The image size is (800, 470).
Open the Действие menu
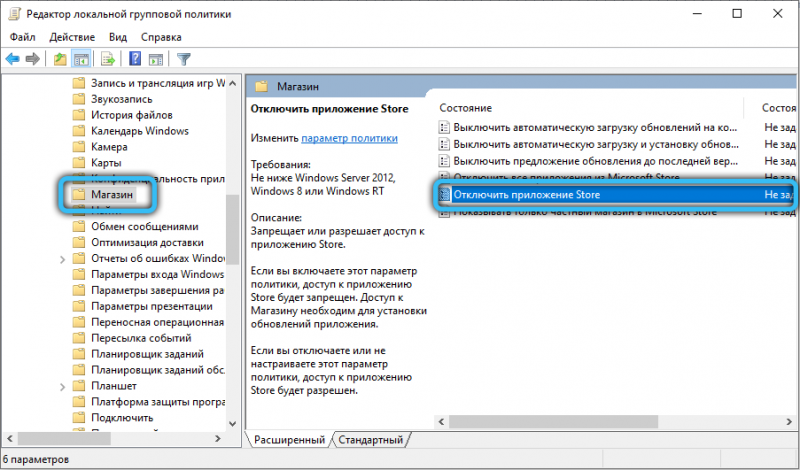click(x=72, y=37)
